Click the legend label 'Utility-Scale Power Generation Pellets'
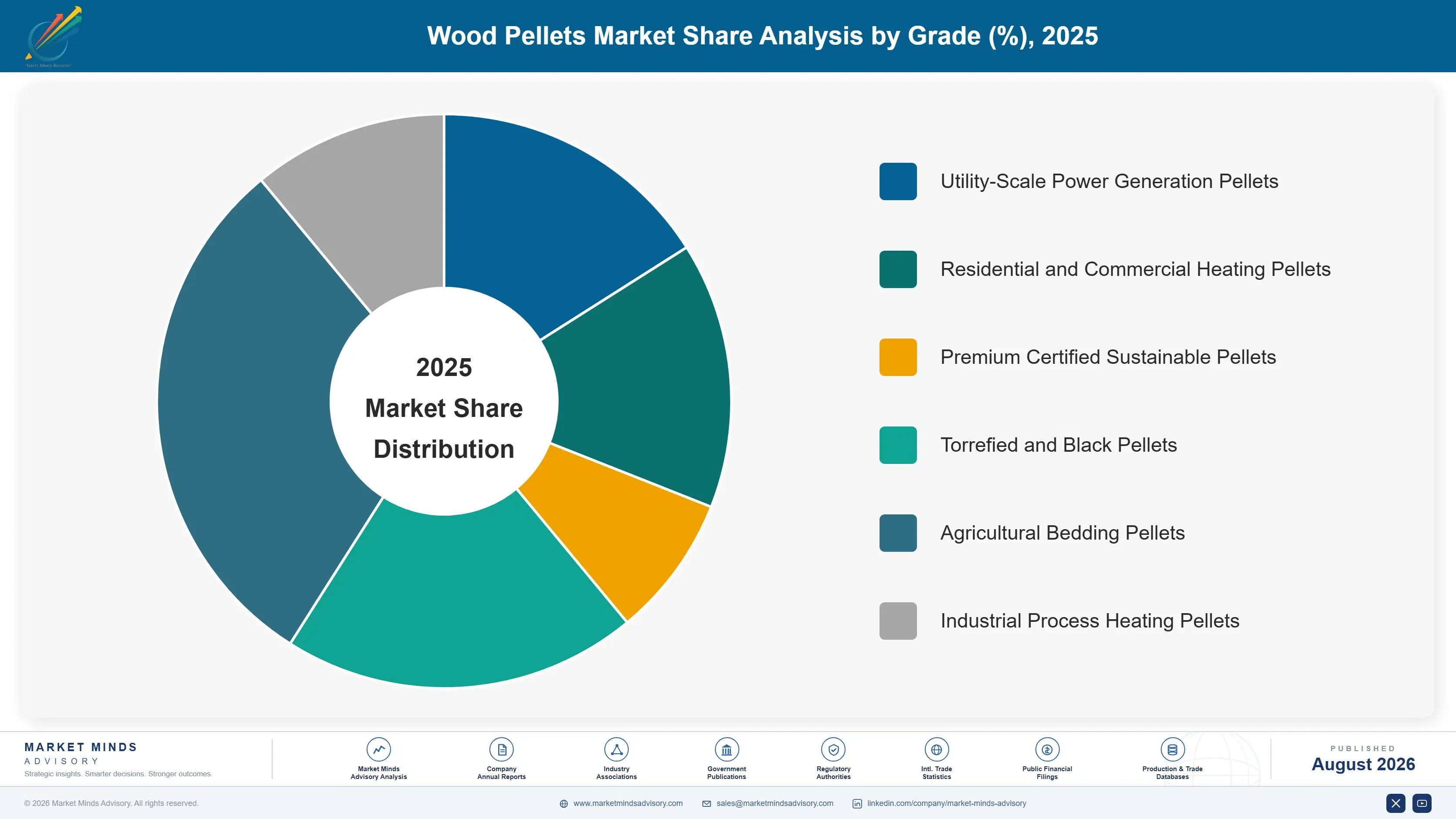1456x819 pixels. 1109,181
